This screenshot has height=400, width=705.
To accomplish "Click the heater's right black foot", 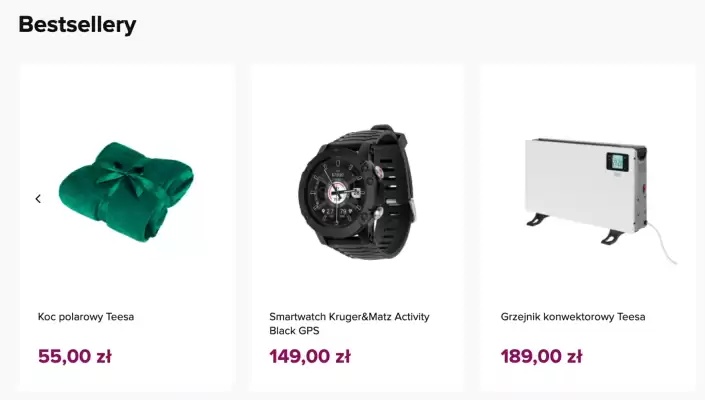I will pyautogui.click(x=612, y=236).
